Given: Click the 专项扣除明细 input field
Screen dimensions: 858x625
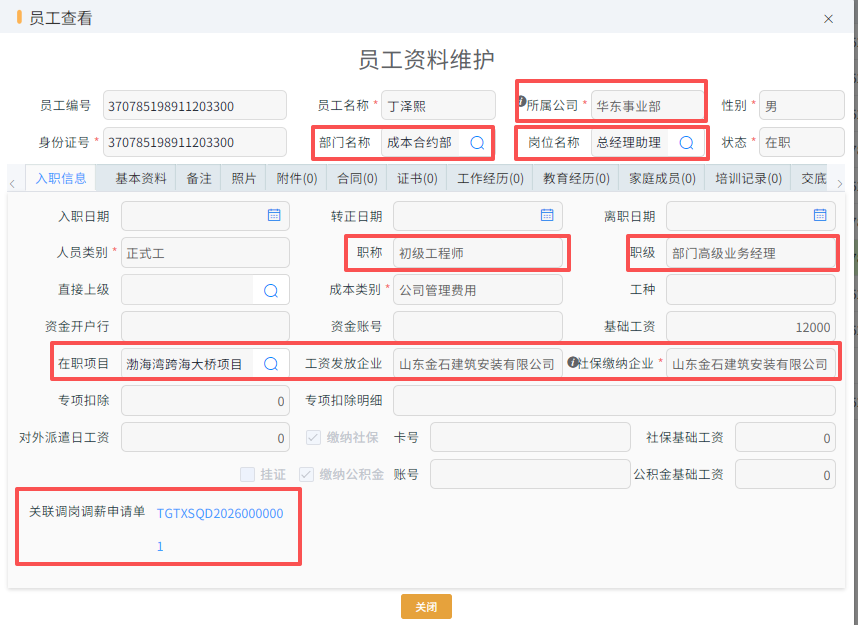Looking at the screenshot, I should coord(614,401).
